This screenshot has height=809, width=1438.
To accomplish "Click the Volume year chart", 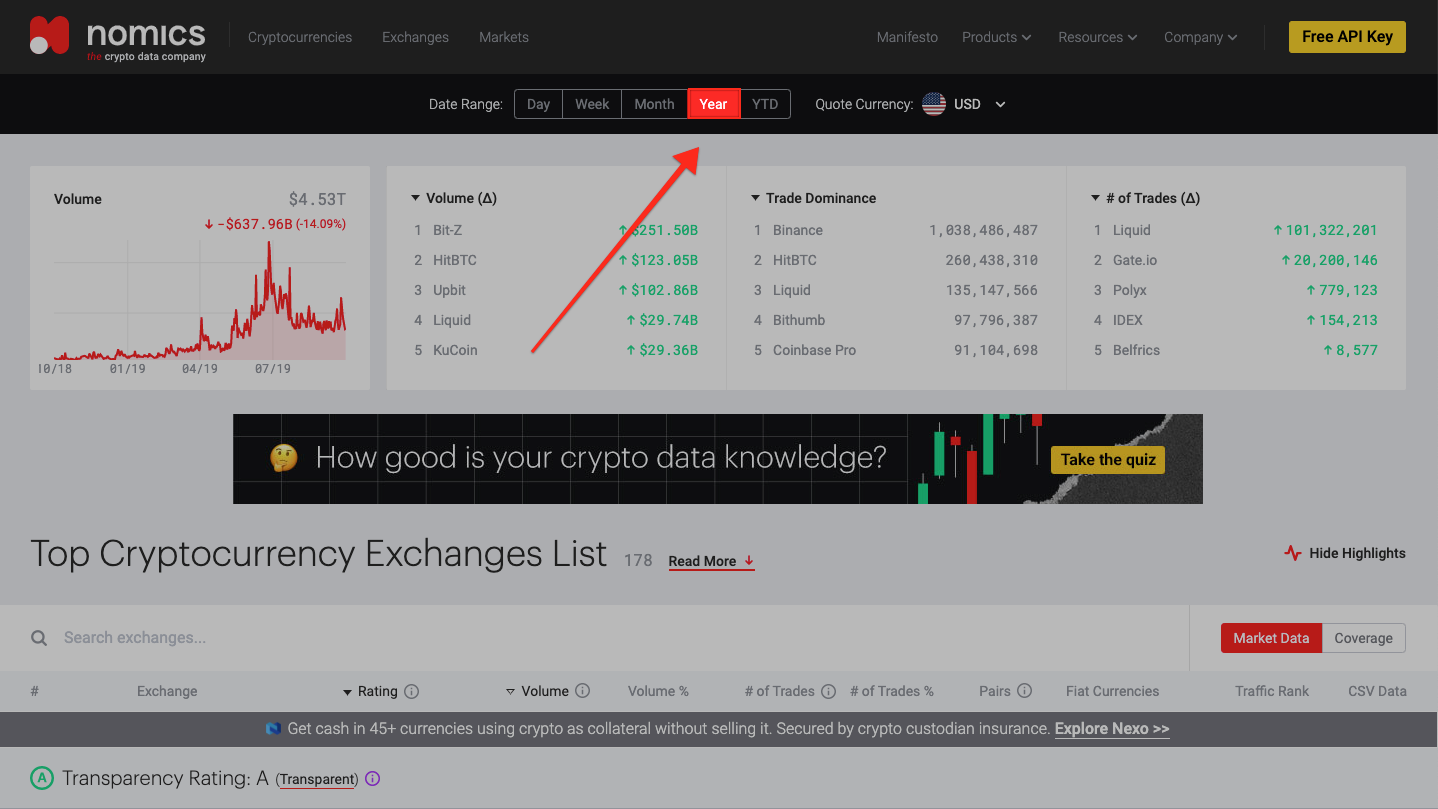I will click(200, 302).
